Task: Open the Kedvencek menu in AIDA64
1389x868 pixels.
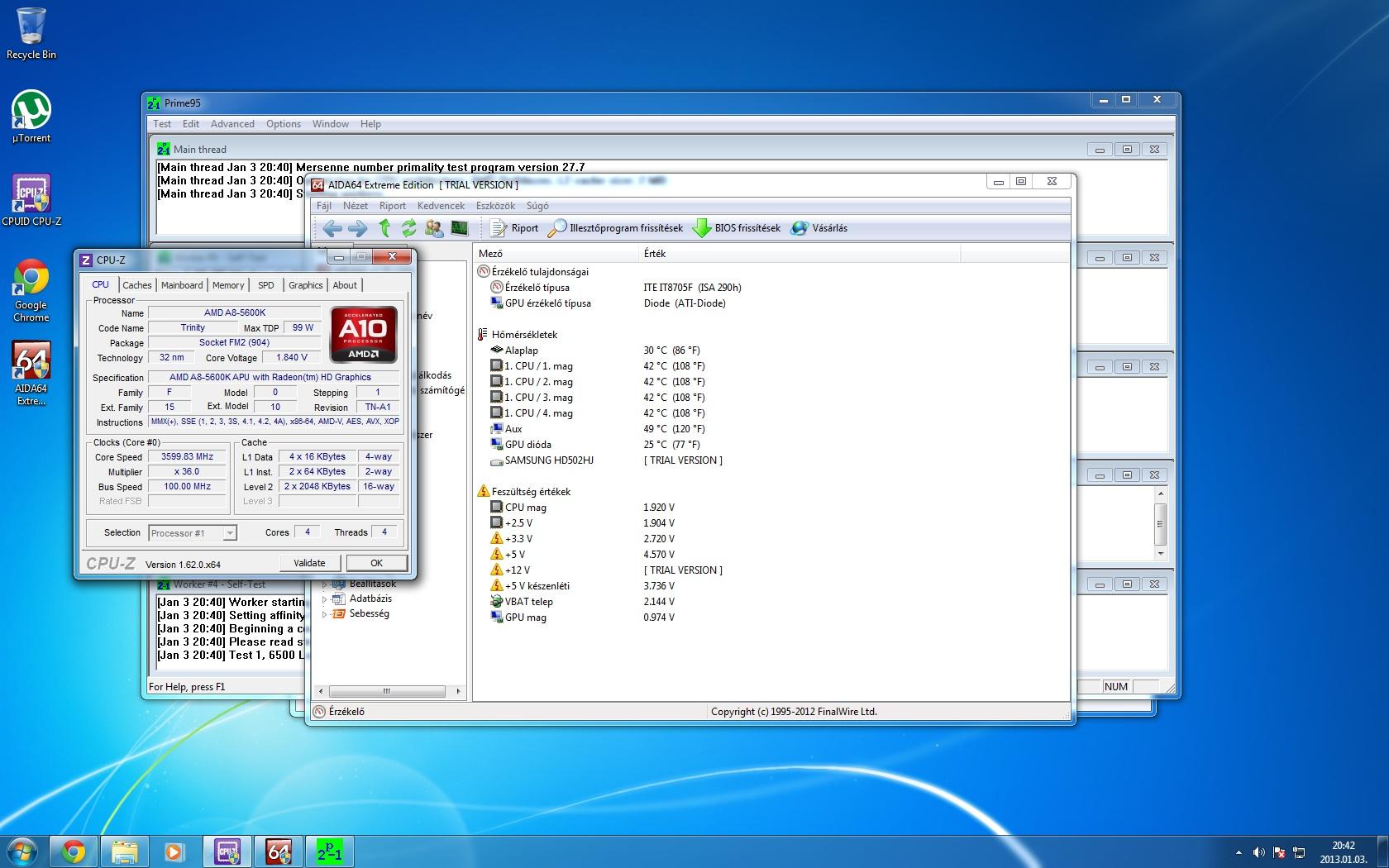Action: 441,206
